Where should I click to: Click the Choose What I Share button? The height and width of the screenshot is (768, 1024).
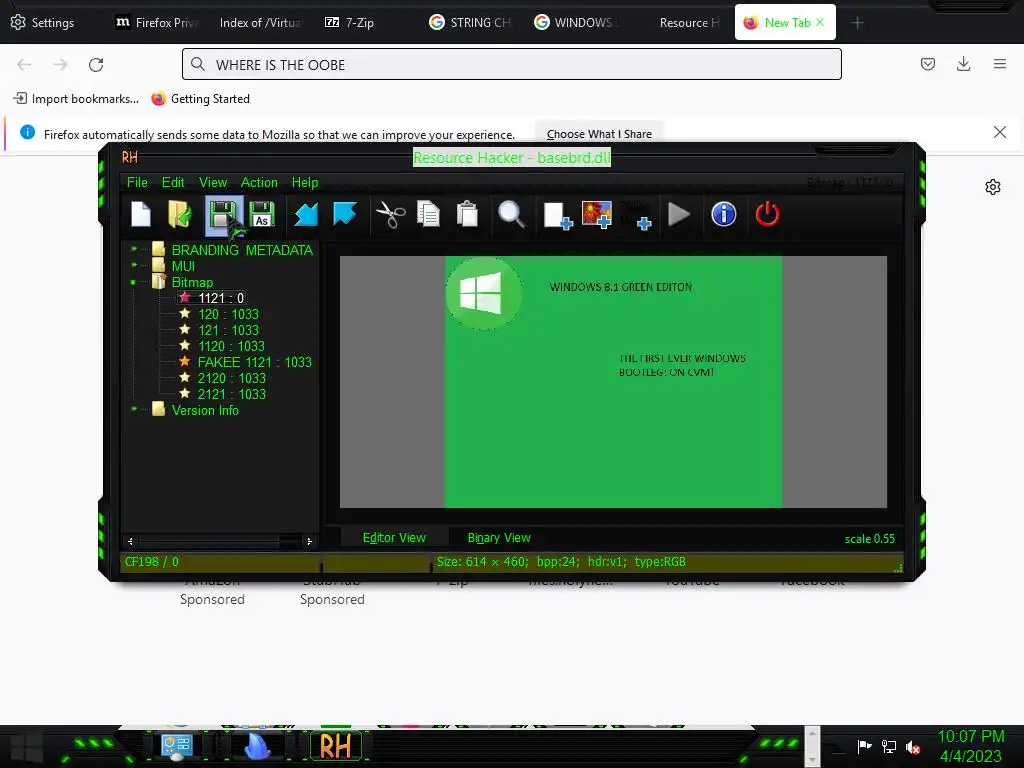pyautogui.click(x=599, y=134)
